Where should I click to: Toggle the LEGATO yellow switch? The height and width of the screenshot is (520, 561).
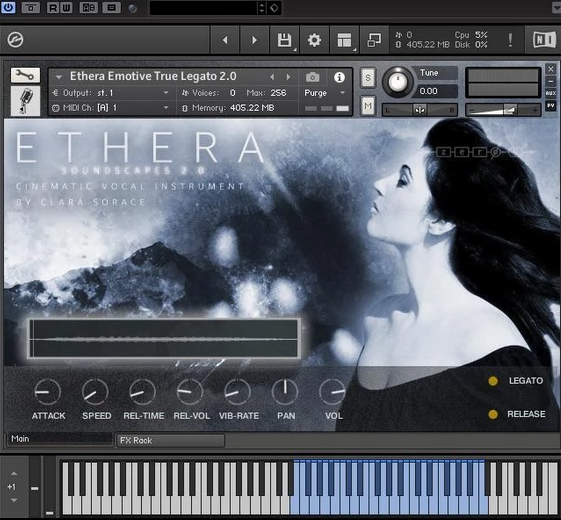coord(493,381)
